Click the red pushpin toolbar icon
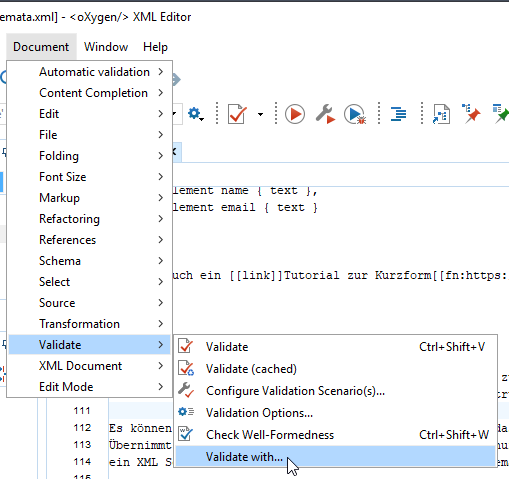 coord(471,113)
